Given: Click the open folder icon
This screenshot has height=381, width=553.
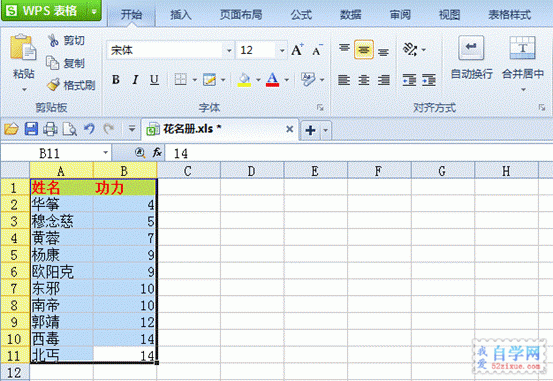Looking at the screenshot, I should pyautogui.click(x=11, y=129).
